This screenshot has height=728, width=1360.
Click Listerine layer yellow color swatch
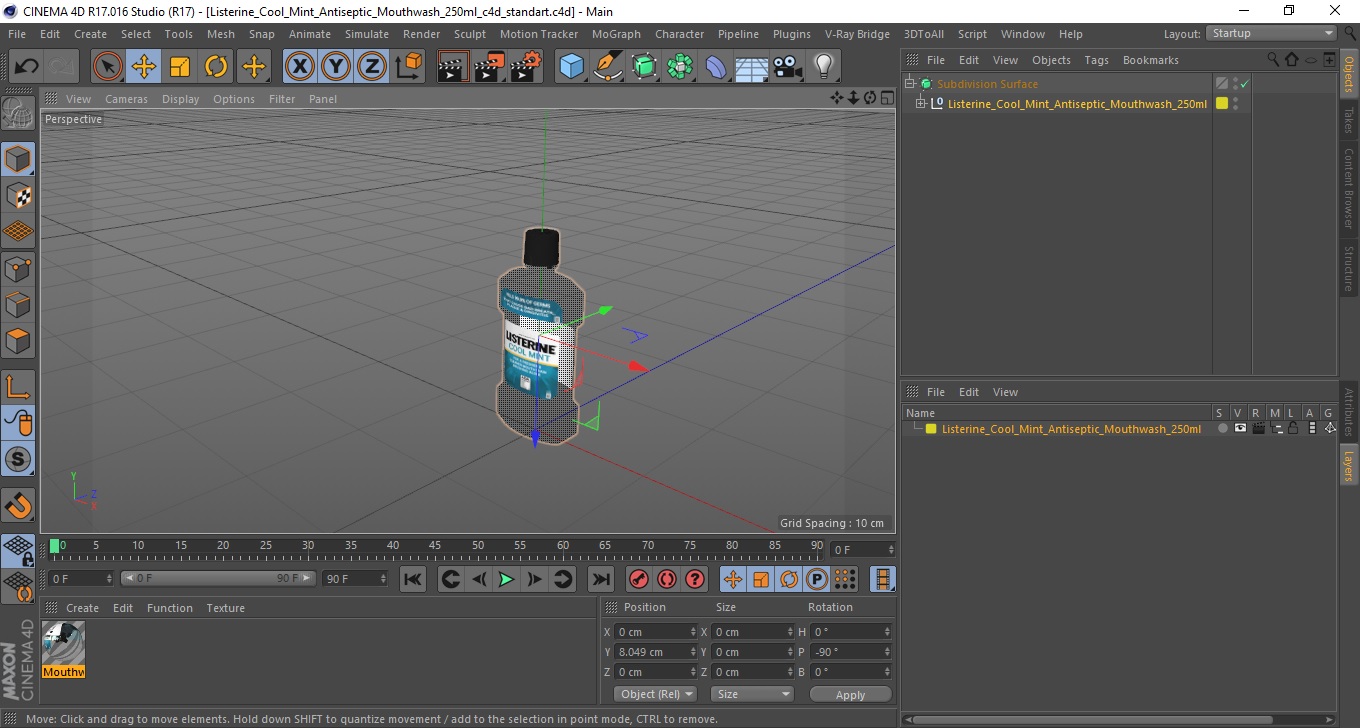coord(931,429)
